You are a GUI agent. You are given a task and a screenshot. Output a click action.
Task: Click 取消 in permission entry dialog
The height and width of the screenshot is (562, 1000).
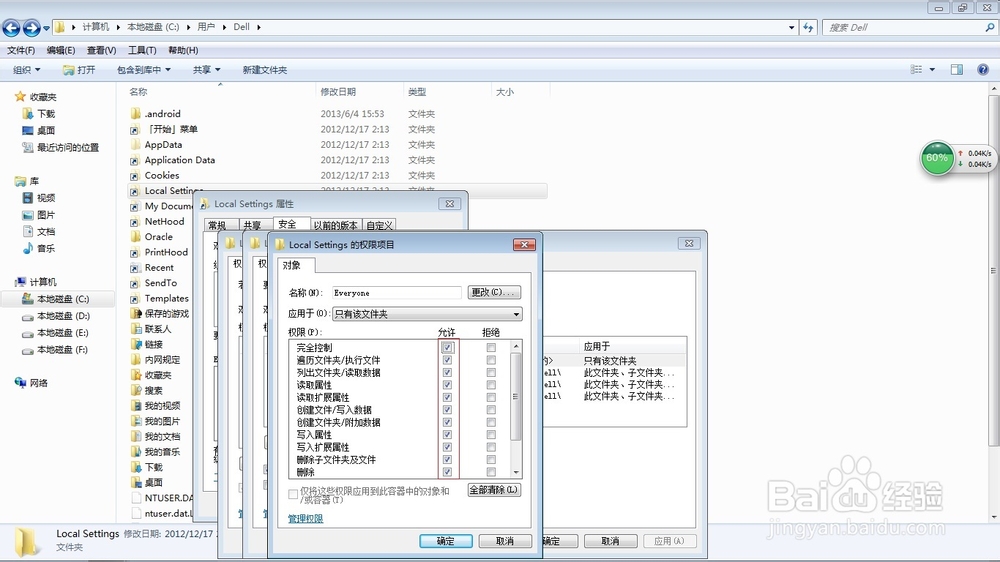click(x=505, y=541)
